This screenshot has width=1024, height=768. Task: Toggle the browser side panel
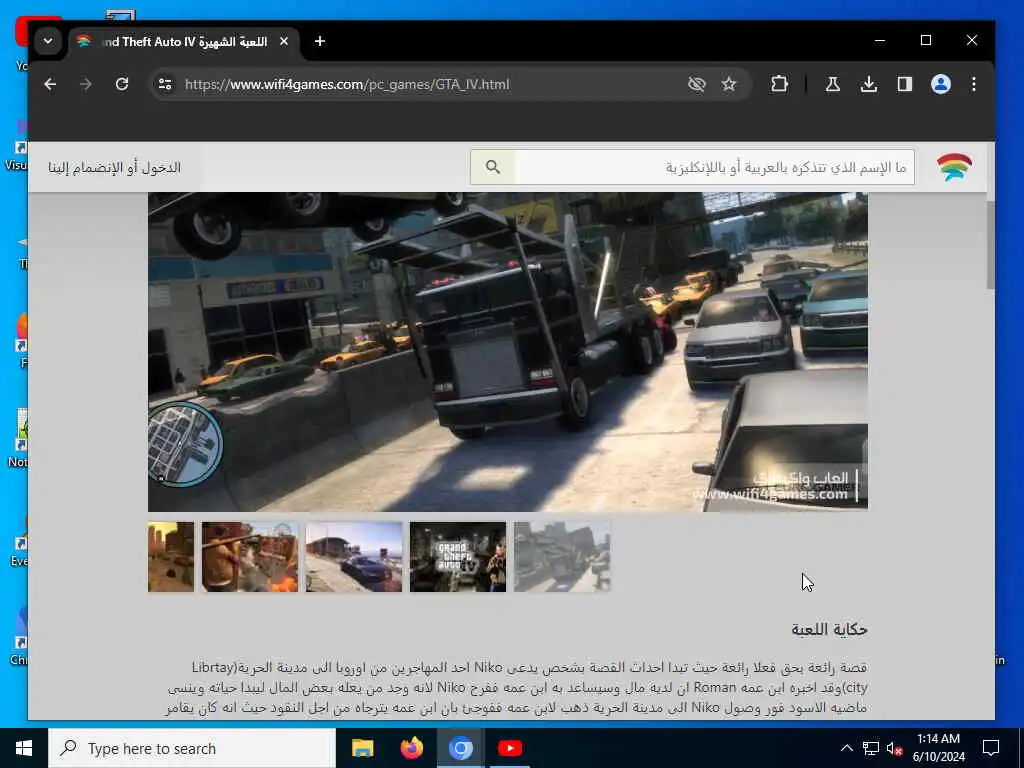click(x=904, y=84)
